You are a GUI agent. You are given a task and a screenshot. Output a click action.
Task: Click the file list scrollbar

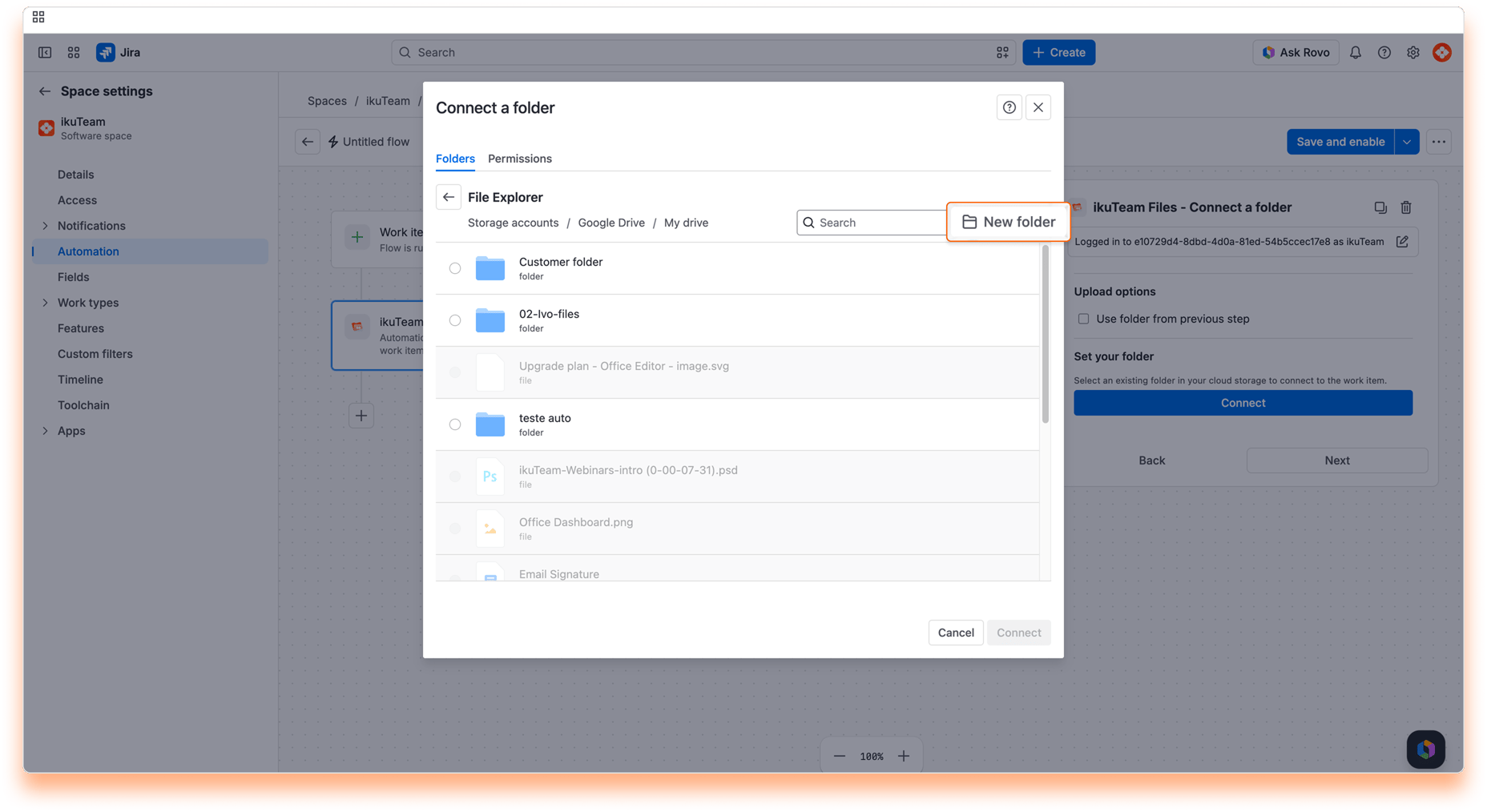pyautogui.click(x=1045, y=334)
